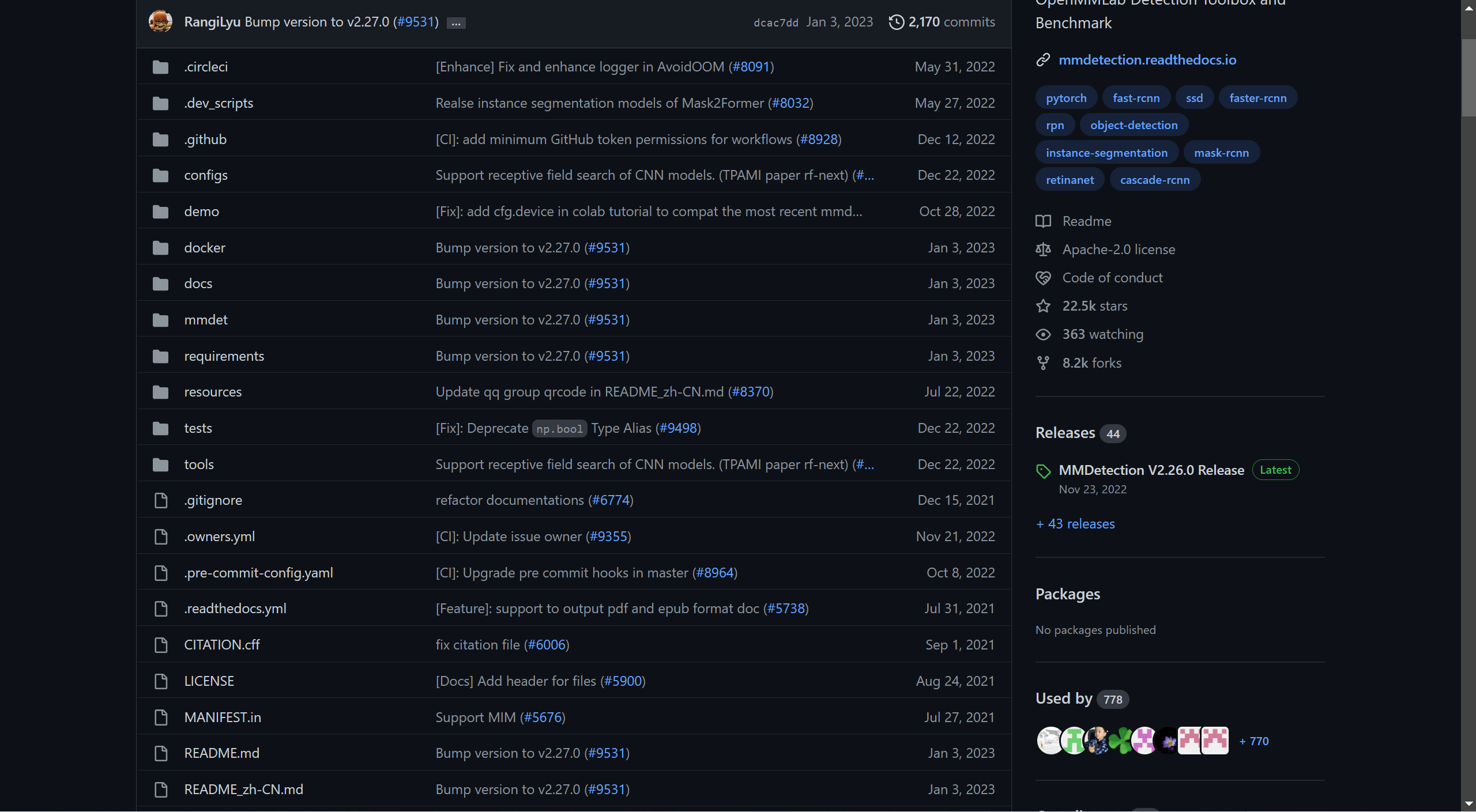Open the mask-rcnn topic tag
This screenshot has width=1476, height=812.
coord(1221,153)
